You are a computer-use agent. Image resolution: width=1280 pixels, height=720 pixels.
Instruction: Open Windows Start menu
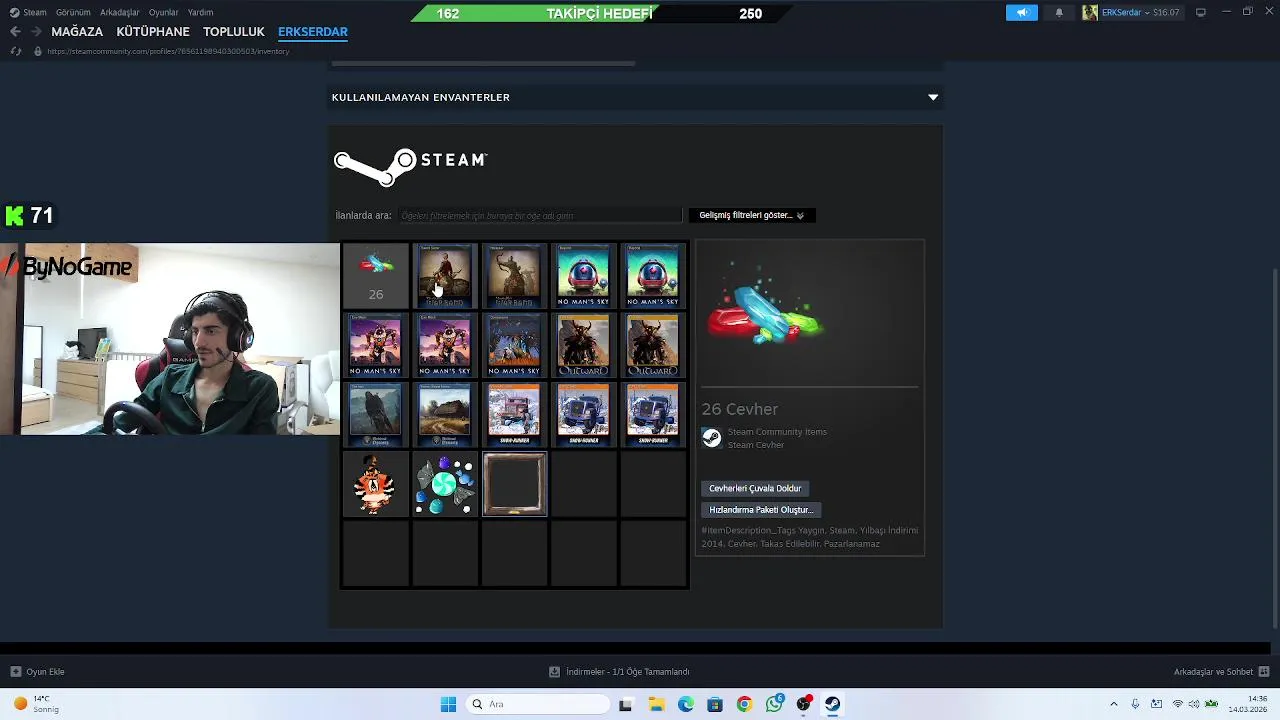[448, 704]
